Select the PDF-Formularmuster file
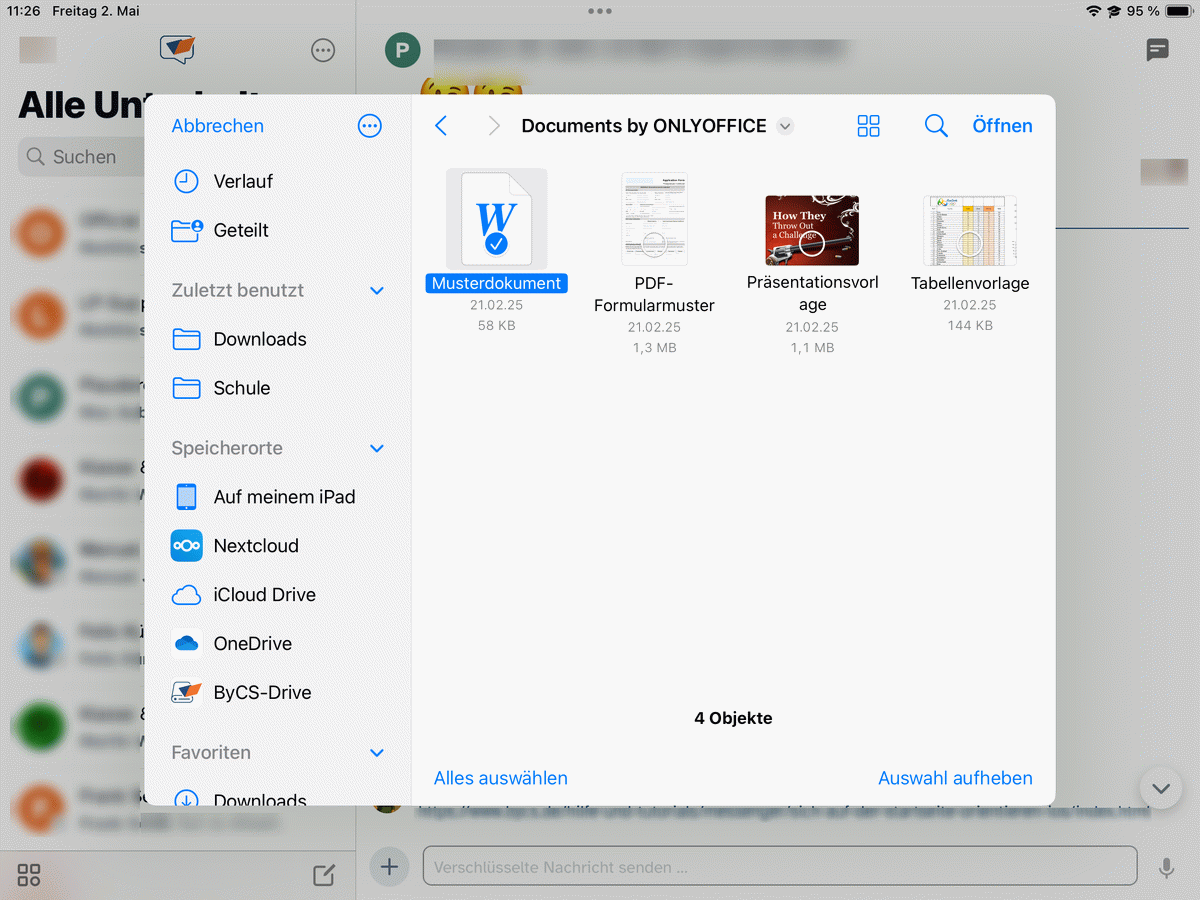Viewport: 1200px width, 900px height. 654,219
